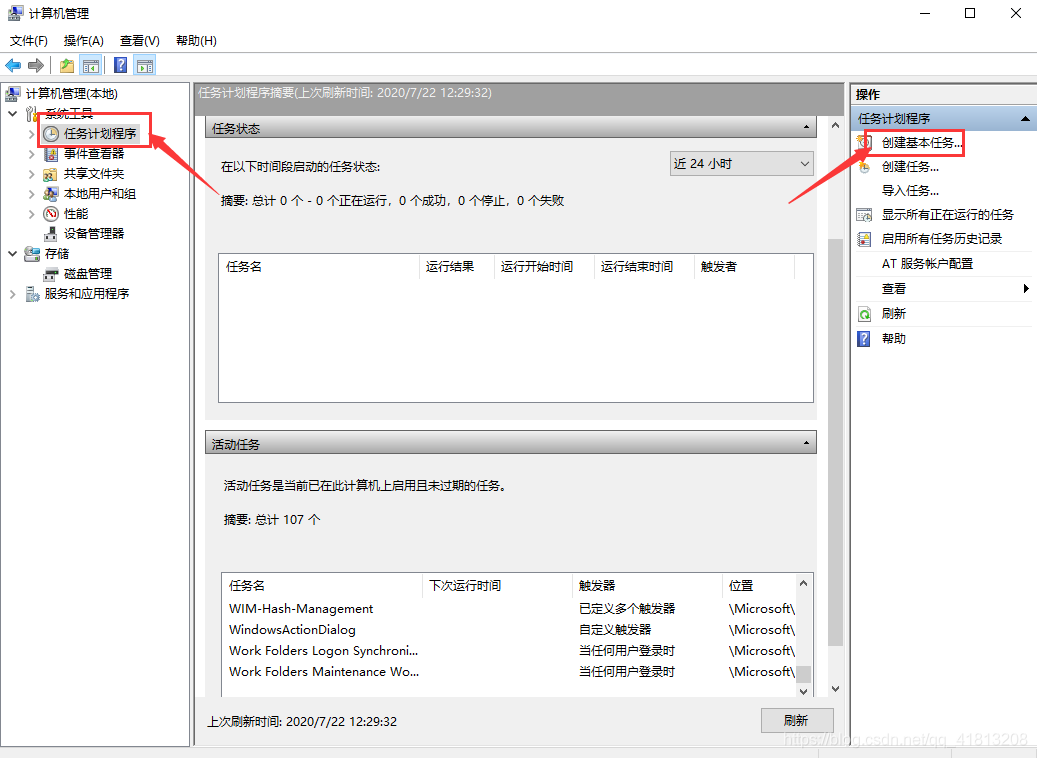Click the 创建任务 icon in actions pane

click(x=864, y=167)
